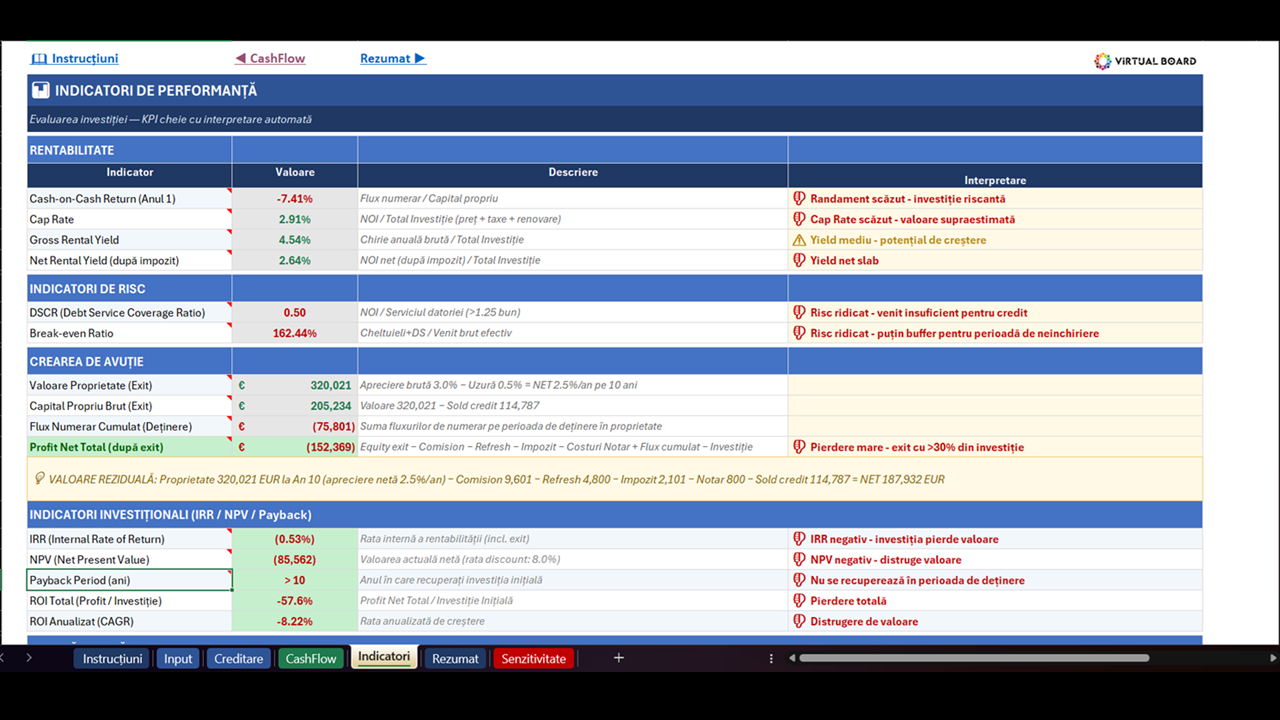Select the Valoare column header cell
The width and height of the screenshot is (1280, 720).
pos(295,175)
